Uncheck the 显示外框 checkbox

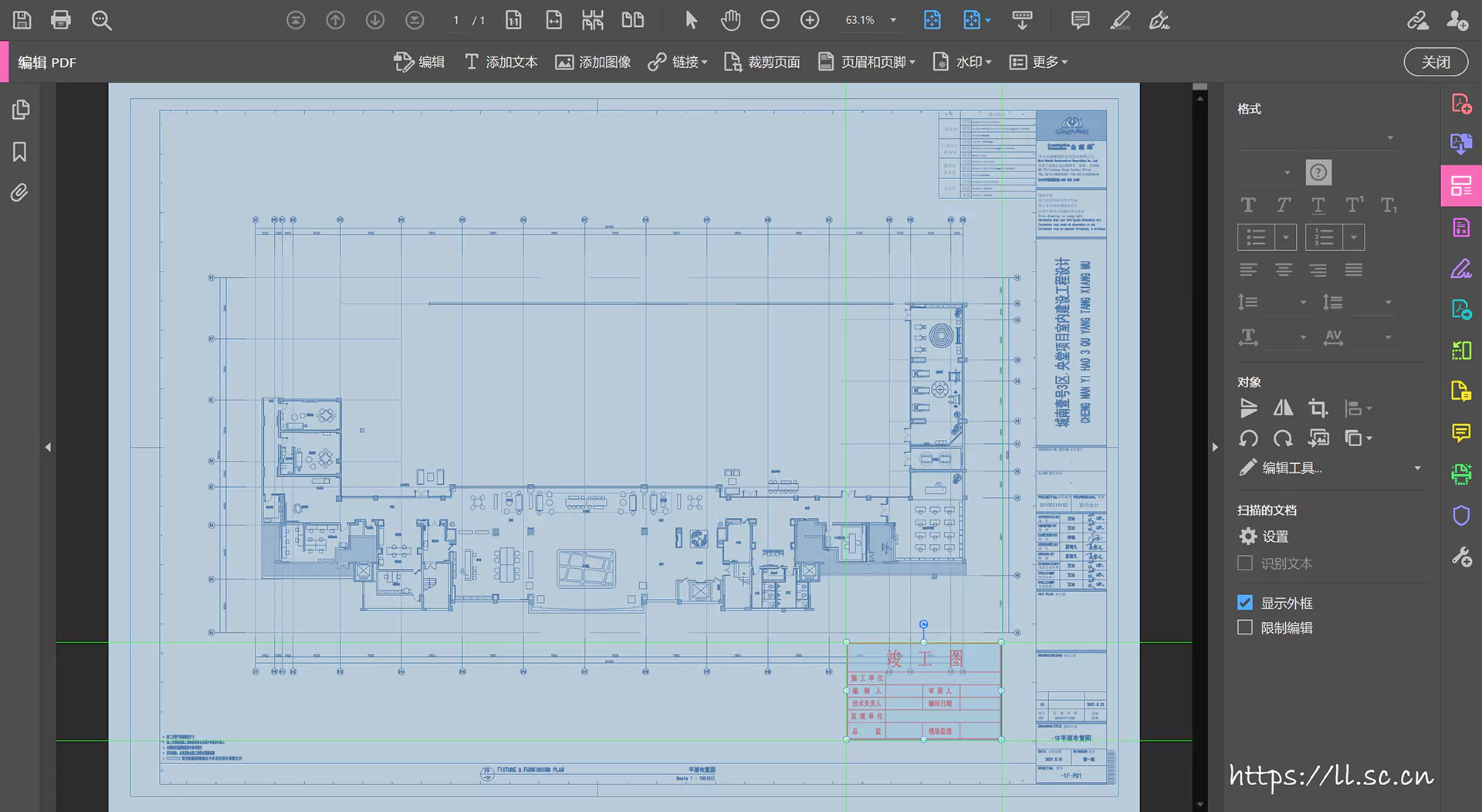1245,603
